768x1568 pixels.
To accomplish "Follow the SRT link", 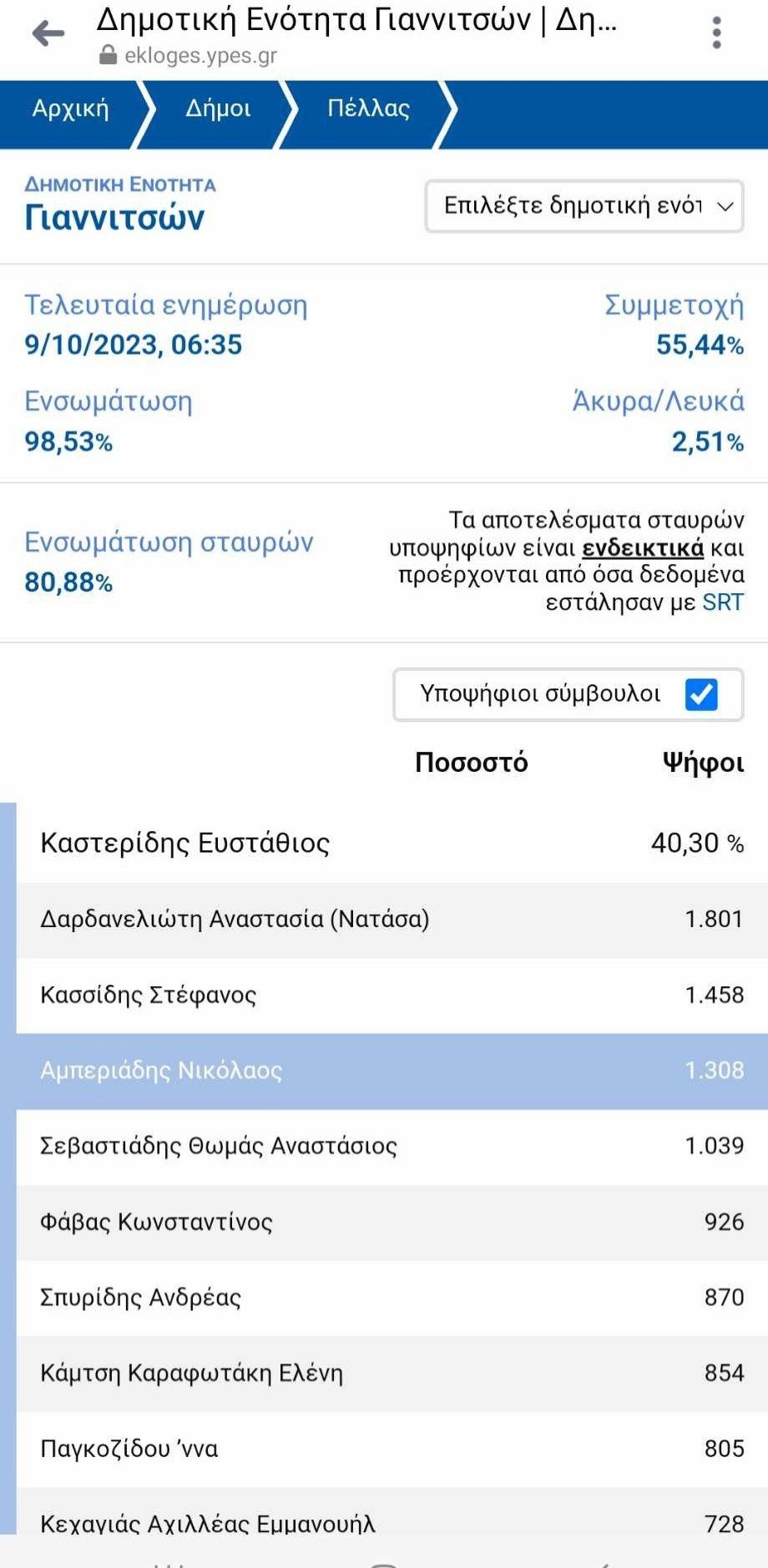I will tap(723, 602).
